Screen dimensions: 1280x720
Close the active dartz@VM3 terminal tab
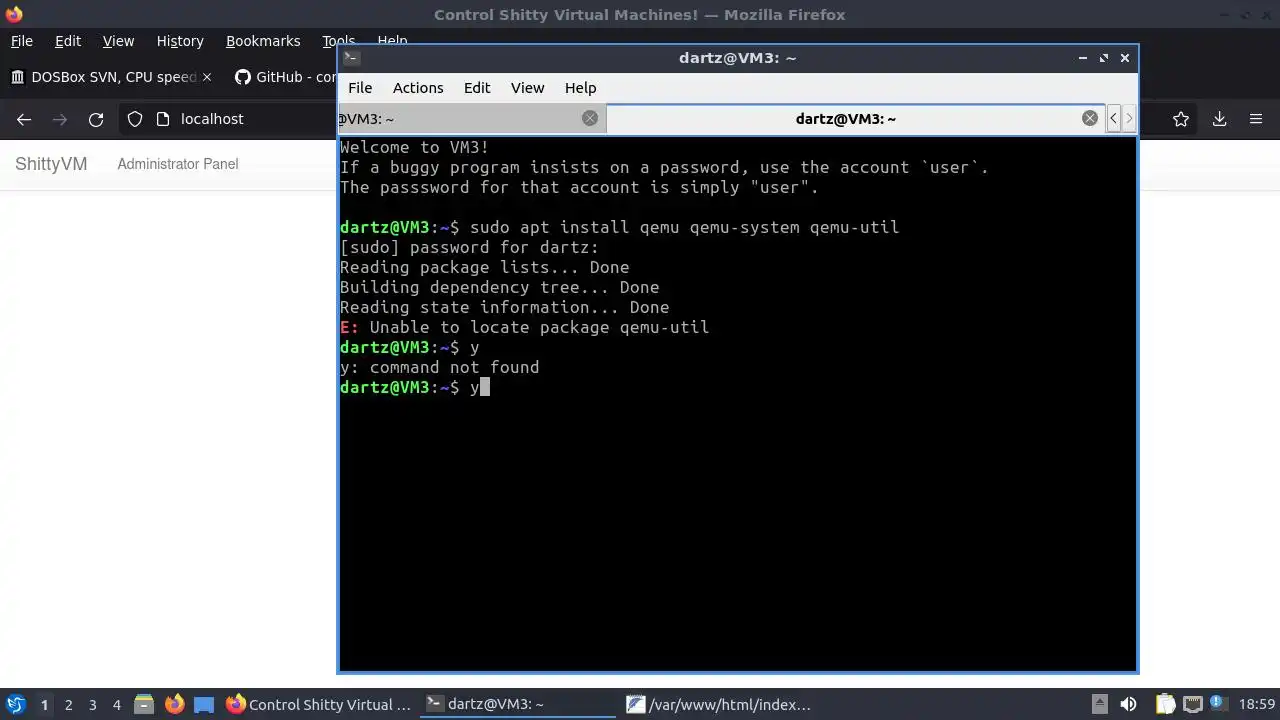[1090, 118]
